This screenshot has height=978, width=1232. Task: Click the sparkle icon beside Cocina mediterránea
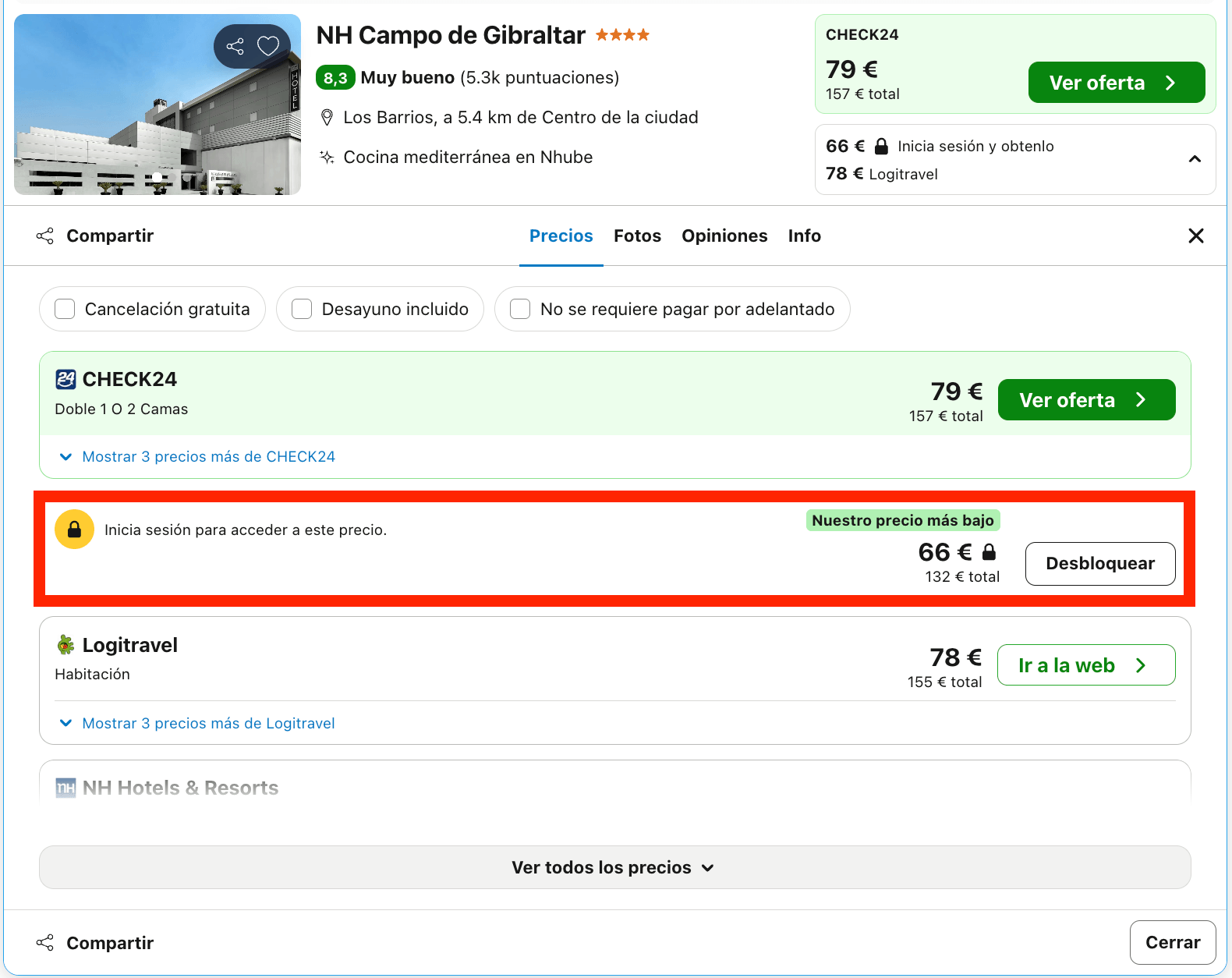pos(327,157)
